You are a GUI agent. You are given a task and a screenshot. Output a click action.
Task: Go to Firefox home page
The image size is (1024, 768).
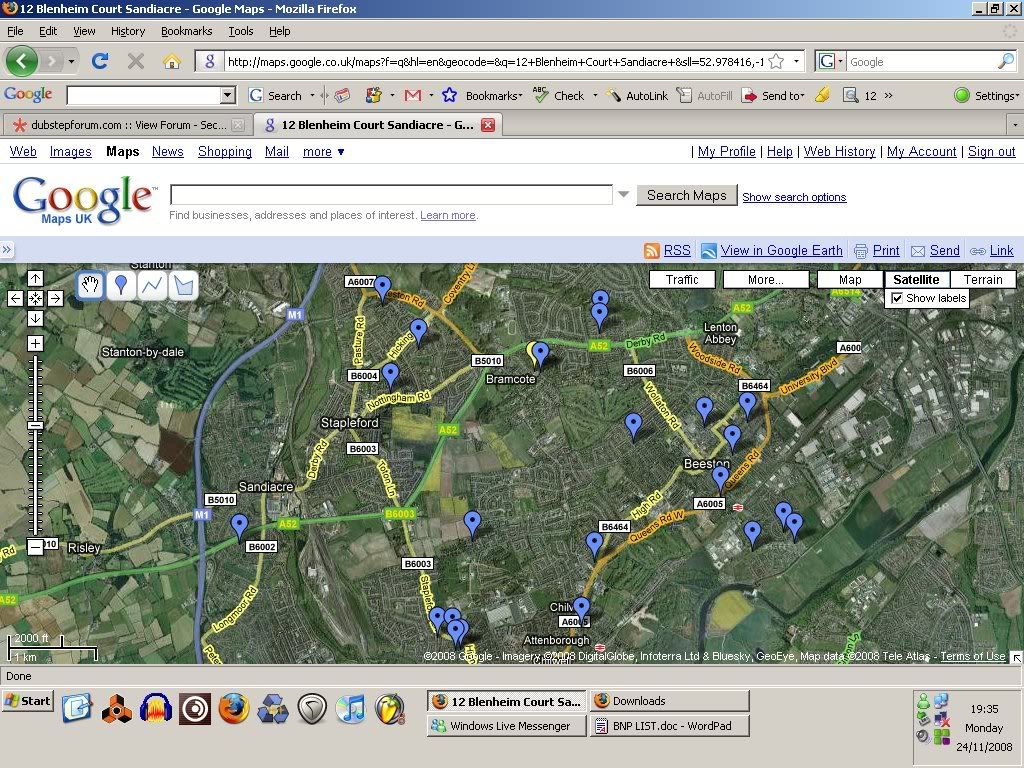[172, 61]
